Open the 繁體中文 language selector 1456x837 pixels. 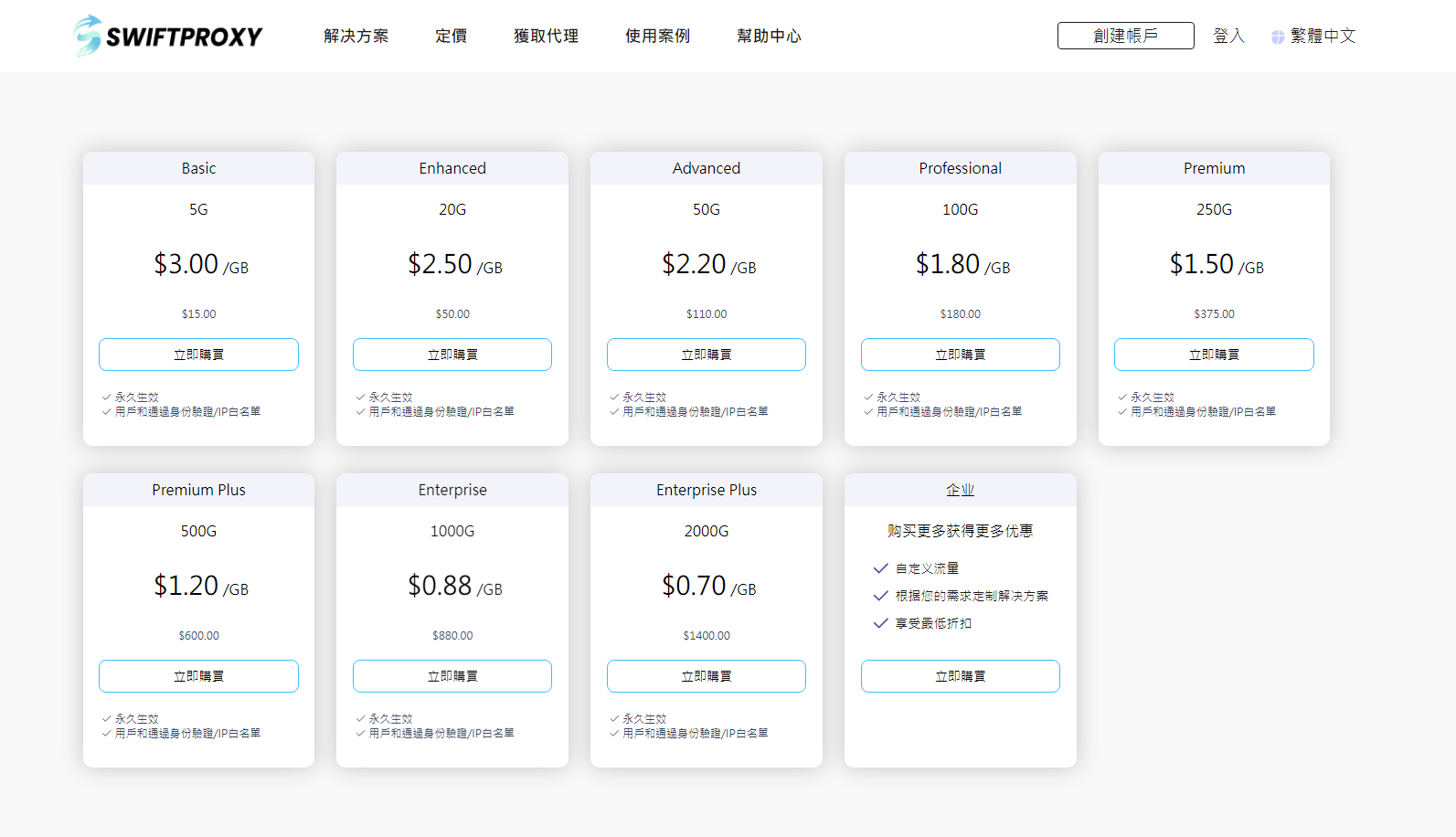pos(1323,36)
